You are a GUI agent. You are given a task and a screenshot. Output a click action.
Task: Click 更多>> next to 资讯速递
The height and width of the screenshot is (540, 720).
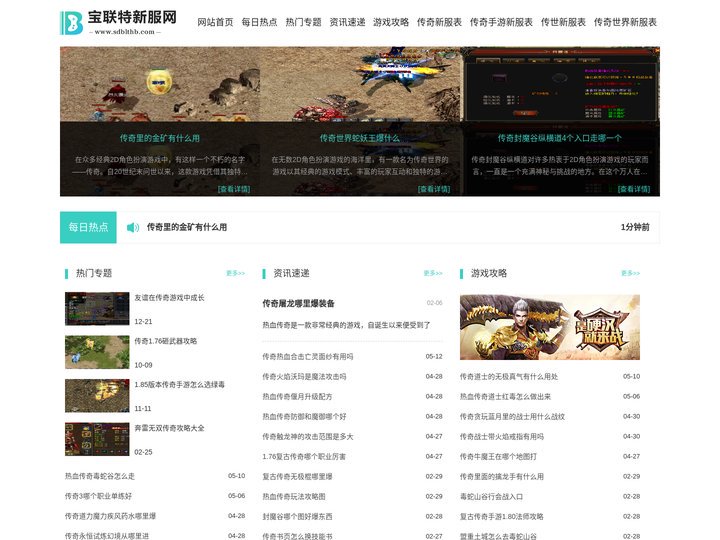pyautogui.click(x=433, y=273)
